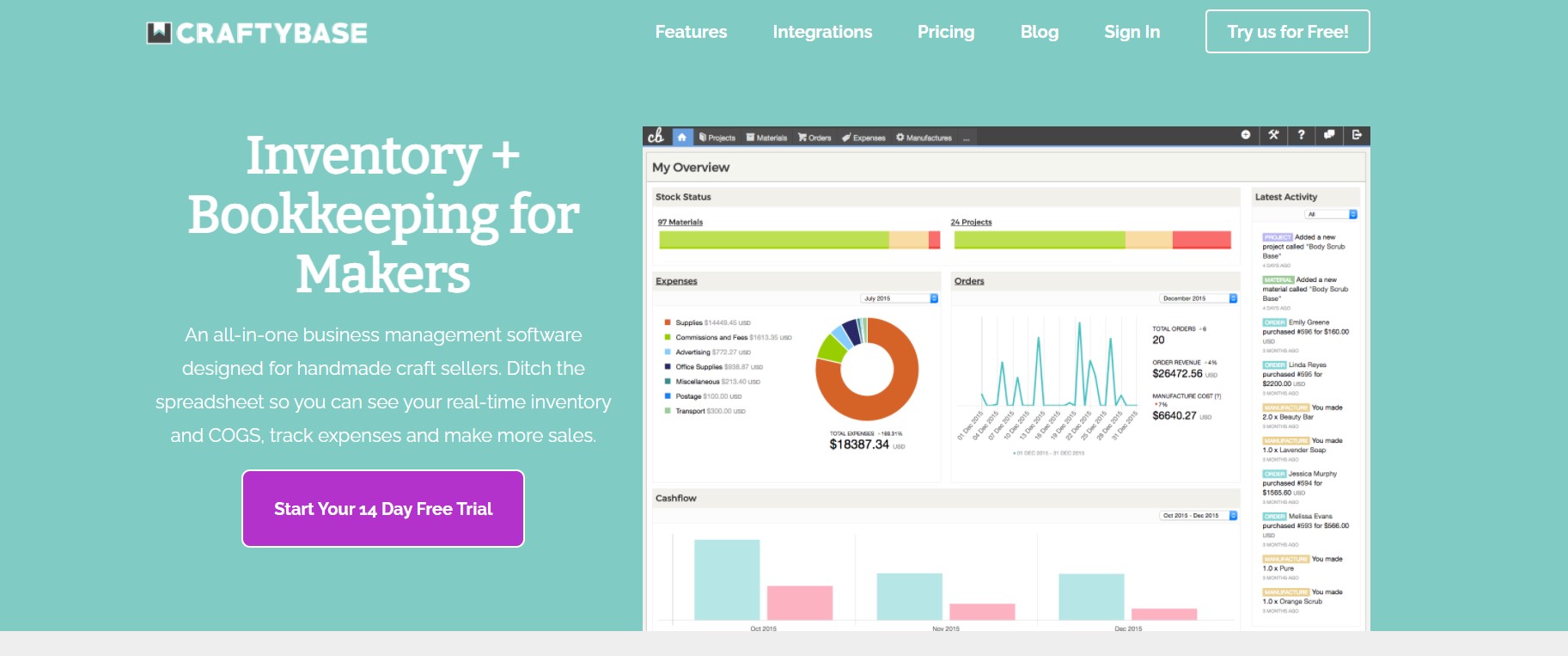Click the Expenses section heading link

676,281
